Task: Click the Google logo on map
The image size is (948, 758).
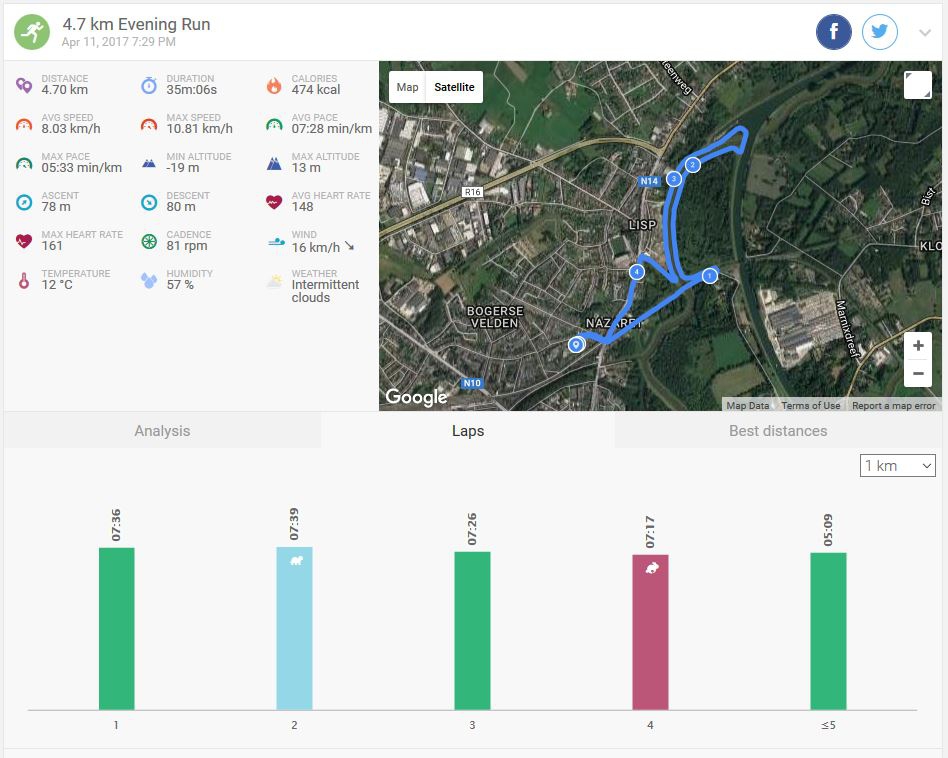Action: pyautogui.click(x=416, y=397)
